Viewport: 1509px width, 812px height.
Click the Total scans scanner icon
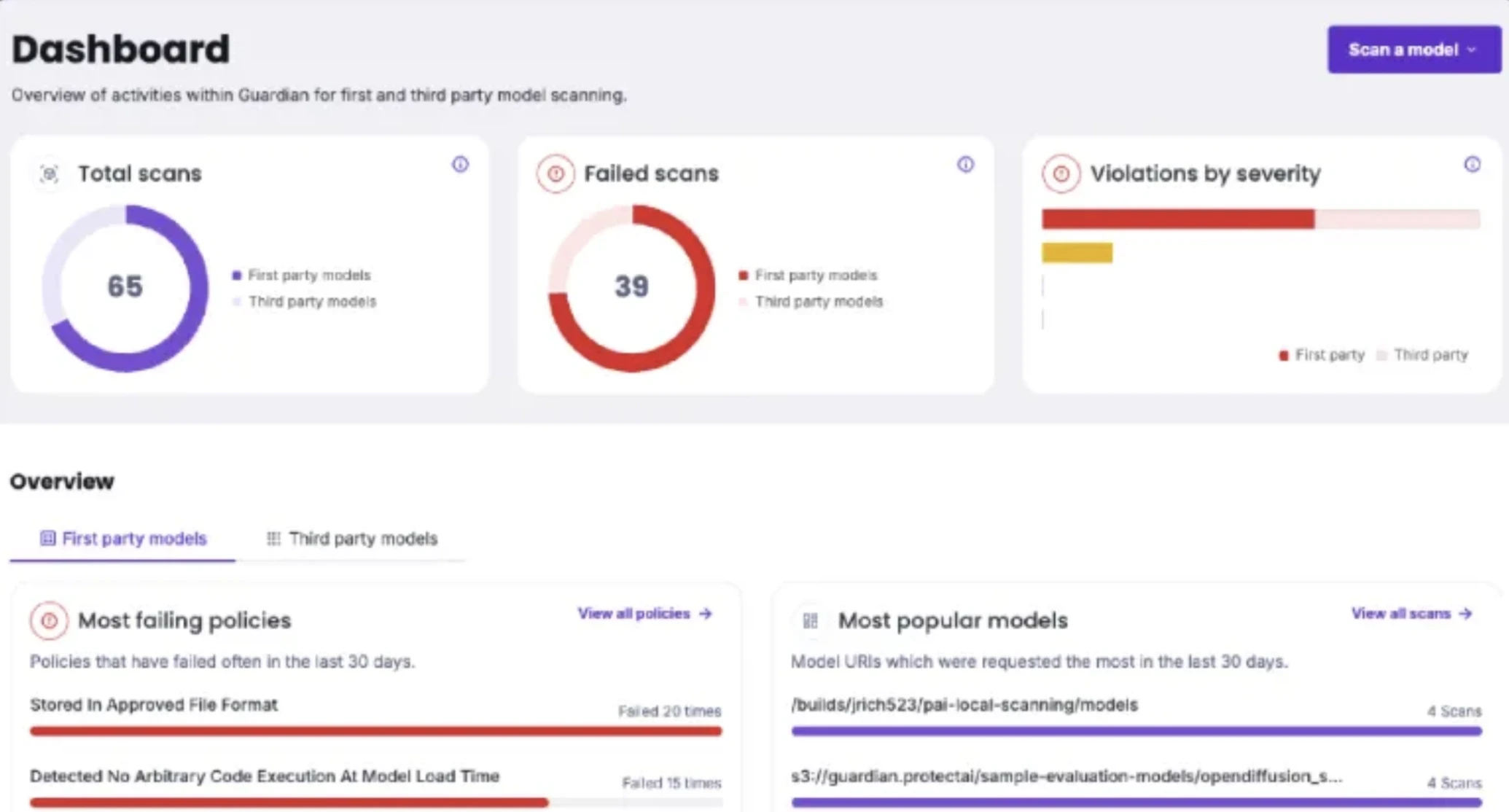50,174
